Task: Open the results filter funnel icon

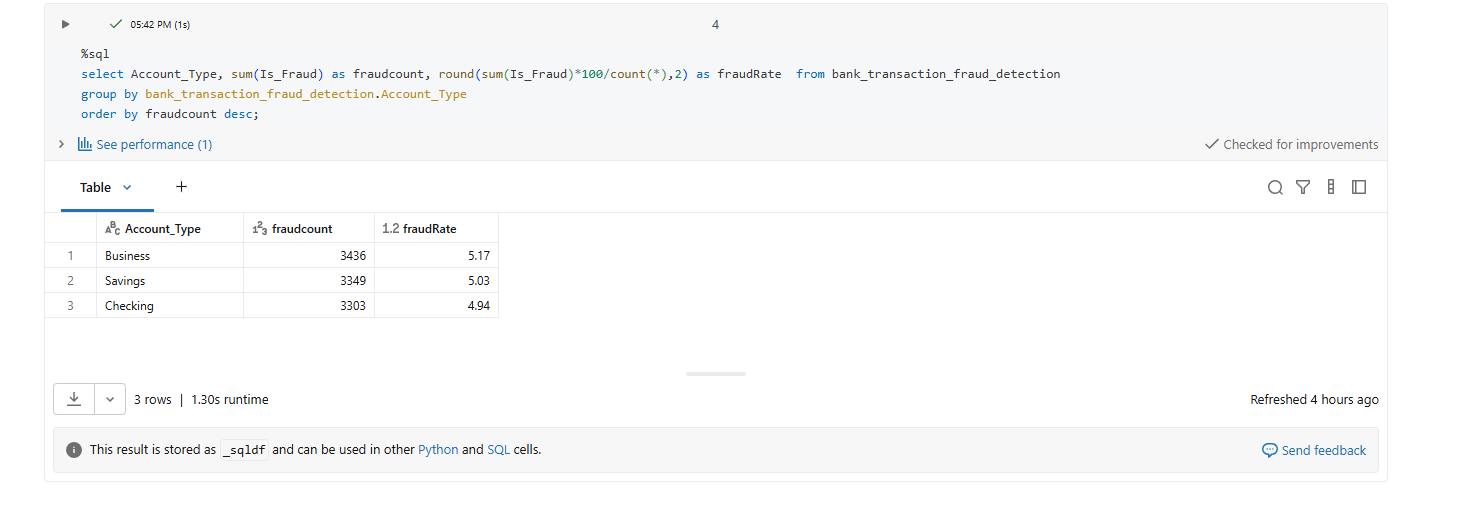Action: [1303, 187]
